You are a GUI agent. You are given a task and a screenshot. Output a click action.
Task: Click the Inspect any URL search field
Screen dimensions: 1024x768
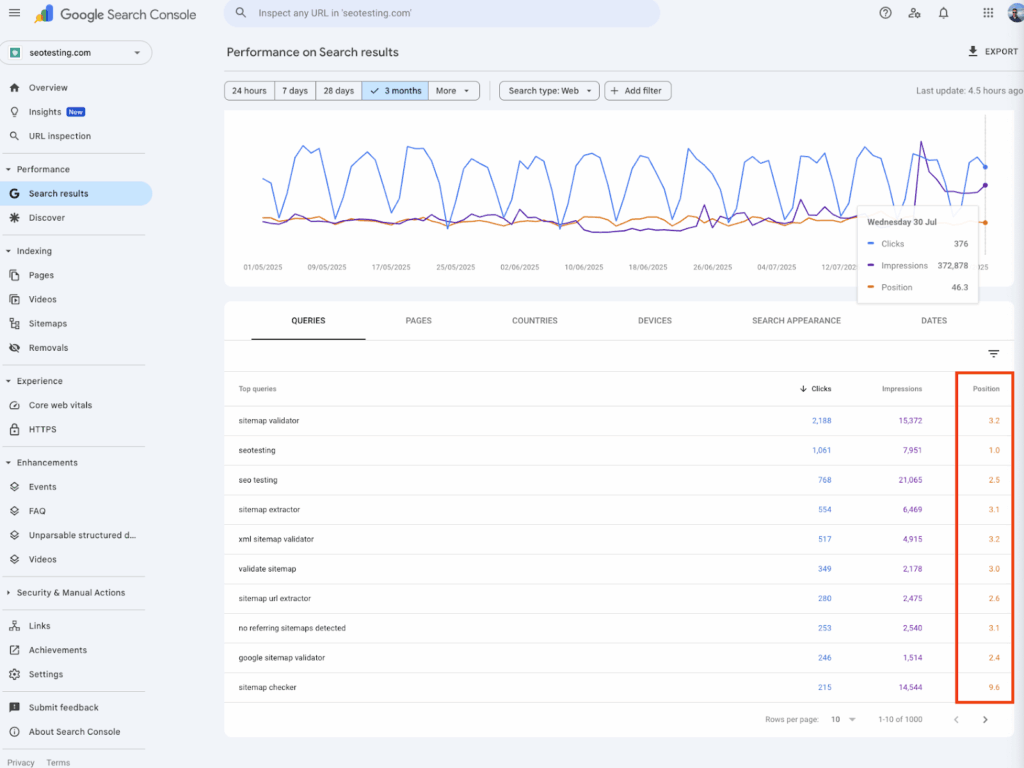pyautogui.click(x=441, y=13)
